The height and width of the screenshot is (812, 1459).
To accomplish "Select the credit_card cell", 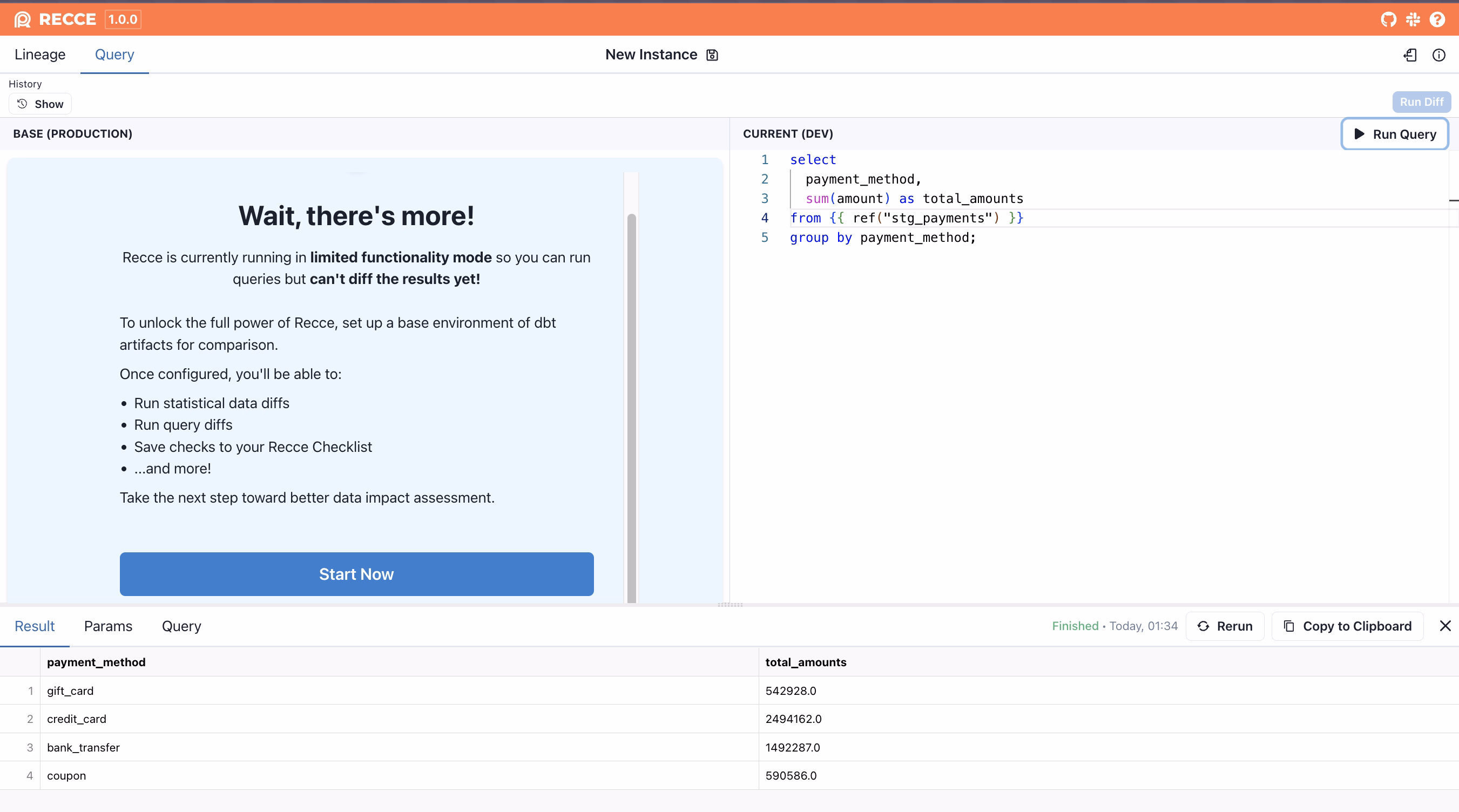I will pyautogui.click(x=398, y=719).
